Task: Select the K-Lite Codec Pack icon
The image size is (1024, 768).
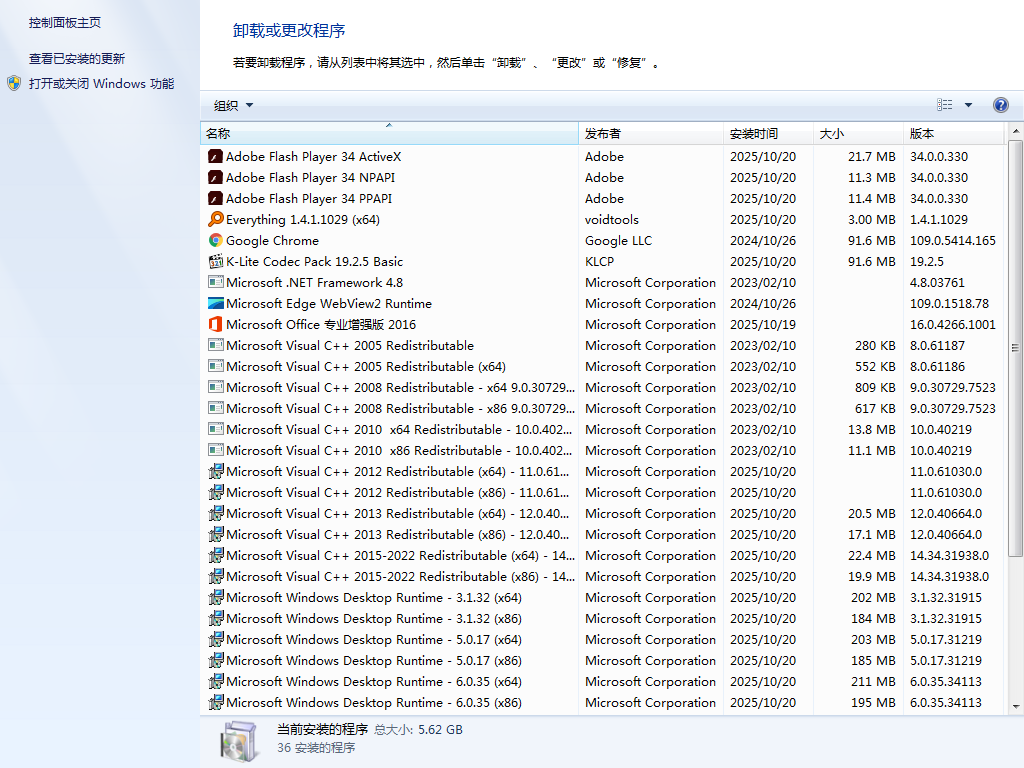Action: click(x=215, y=261)
